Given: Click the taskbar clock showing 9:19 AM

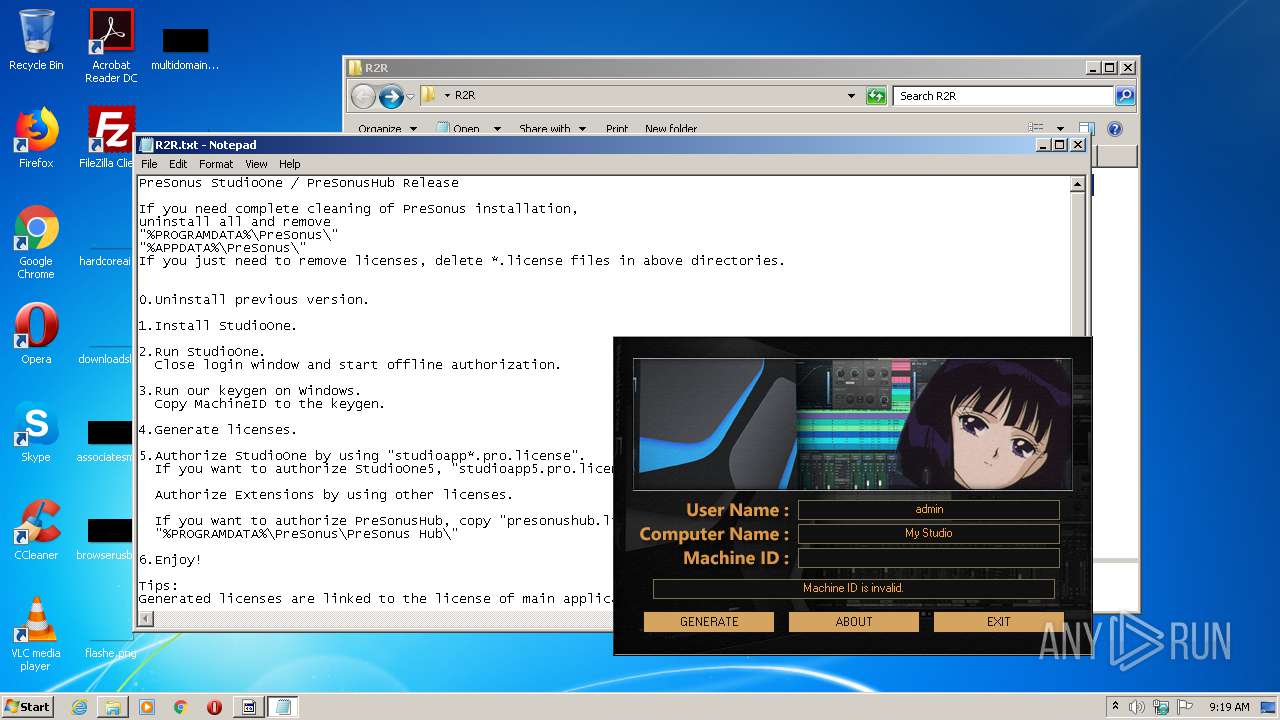Looking at the screenshot, I should (1229, 707).
